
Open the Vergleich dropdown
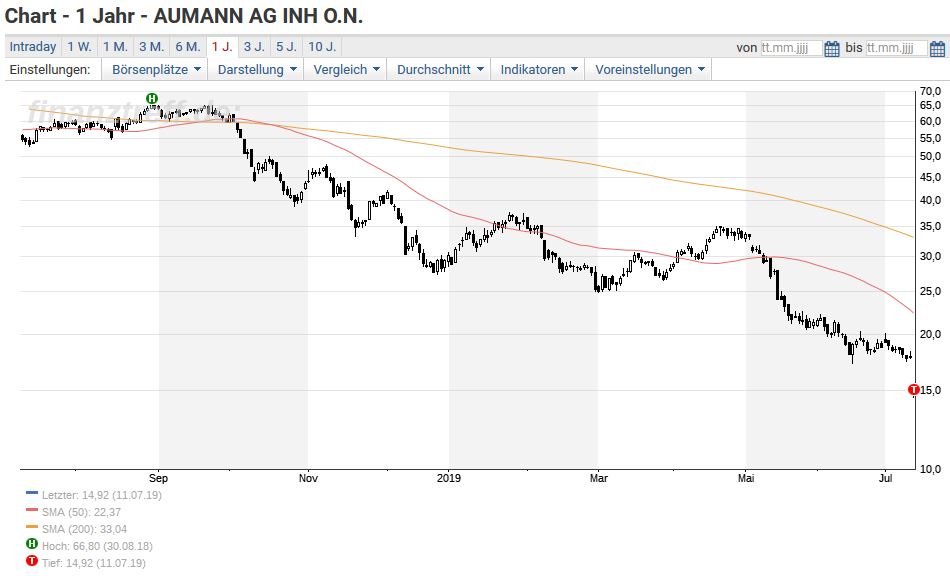point(345,70)
